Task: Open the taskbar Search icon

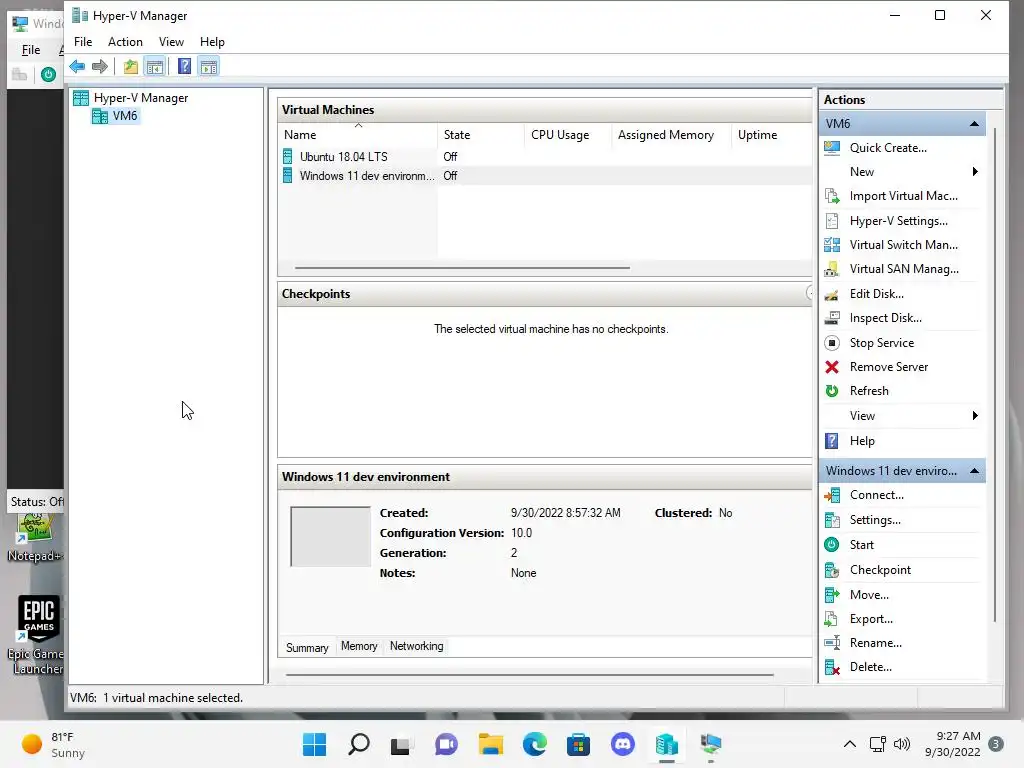Action: pos(359,744)
